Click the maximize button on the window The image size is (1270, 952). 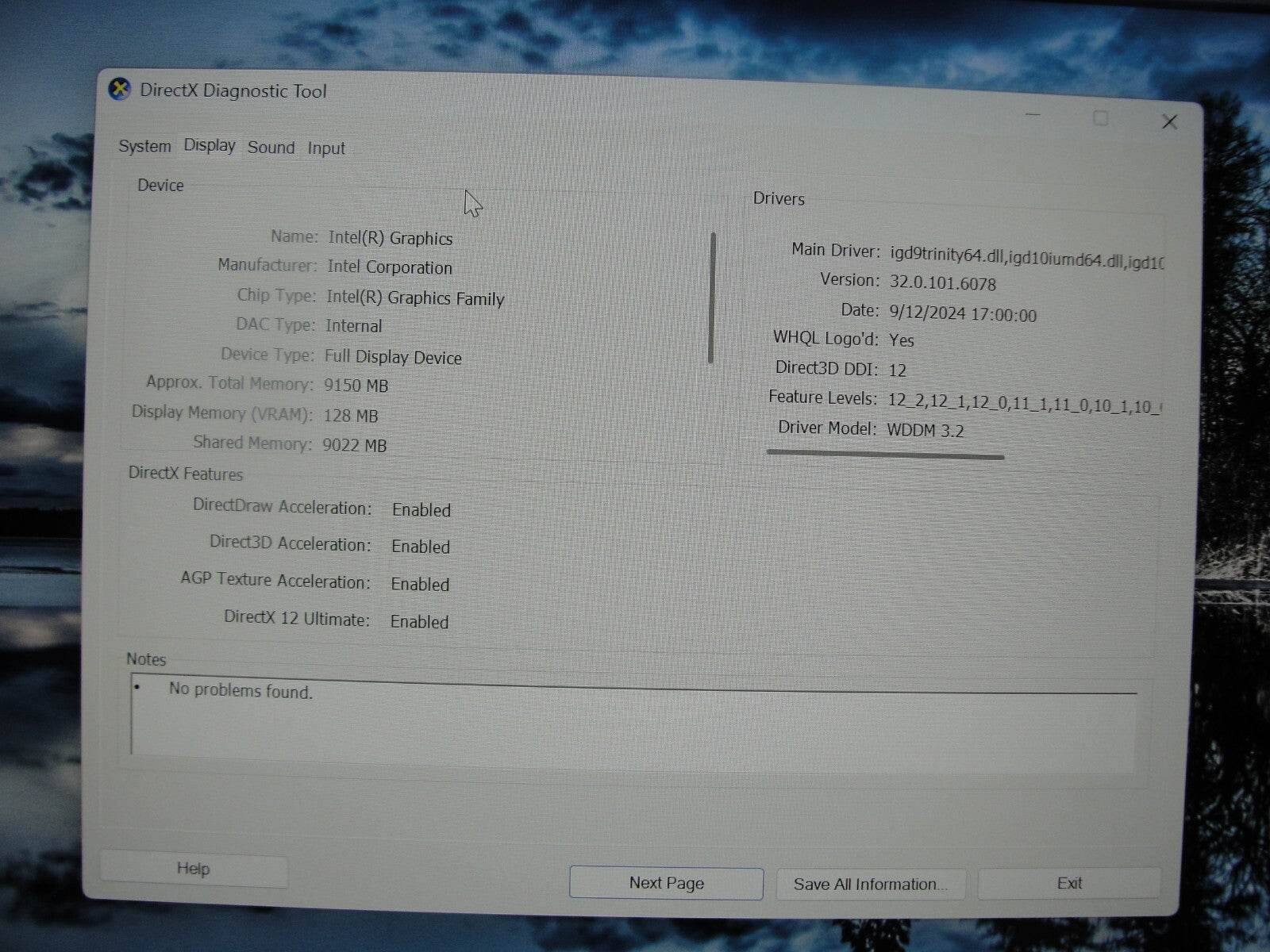click(x=1101, y=118)
